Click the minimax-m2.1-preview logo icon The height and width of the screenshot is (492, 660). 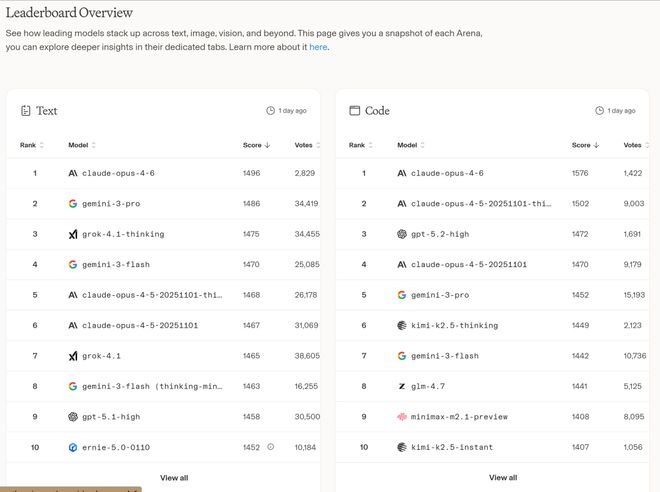(x=402, y=416)
